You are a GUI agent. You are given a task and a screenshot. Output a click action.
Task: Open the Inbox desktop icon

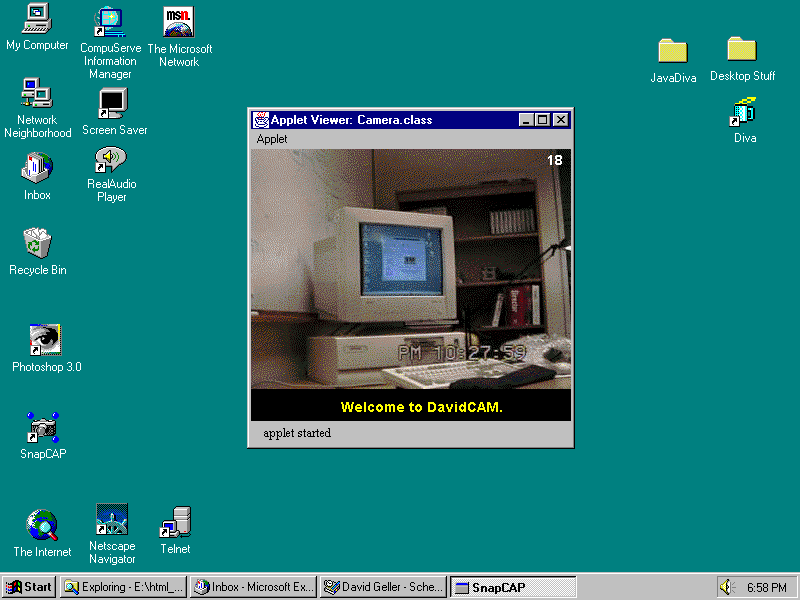[37, 168]
